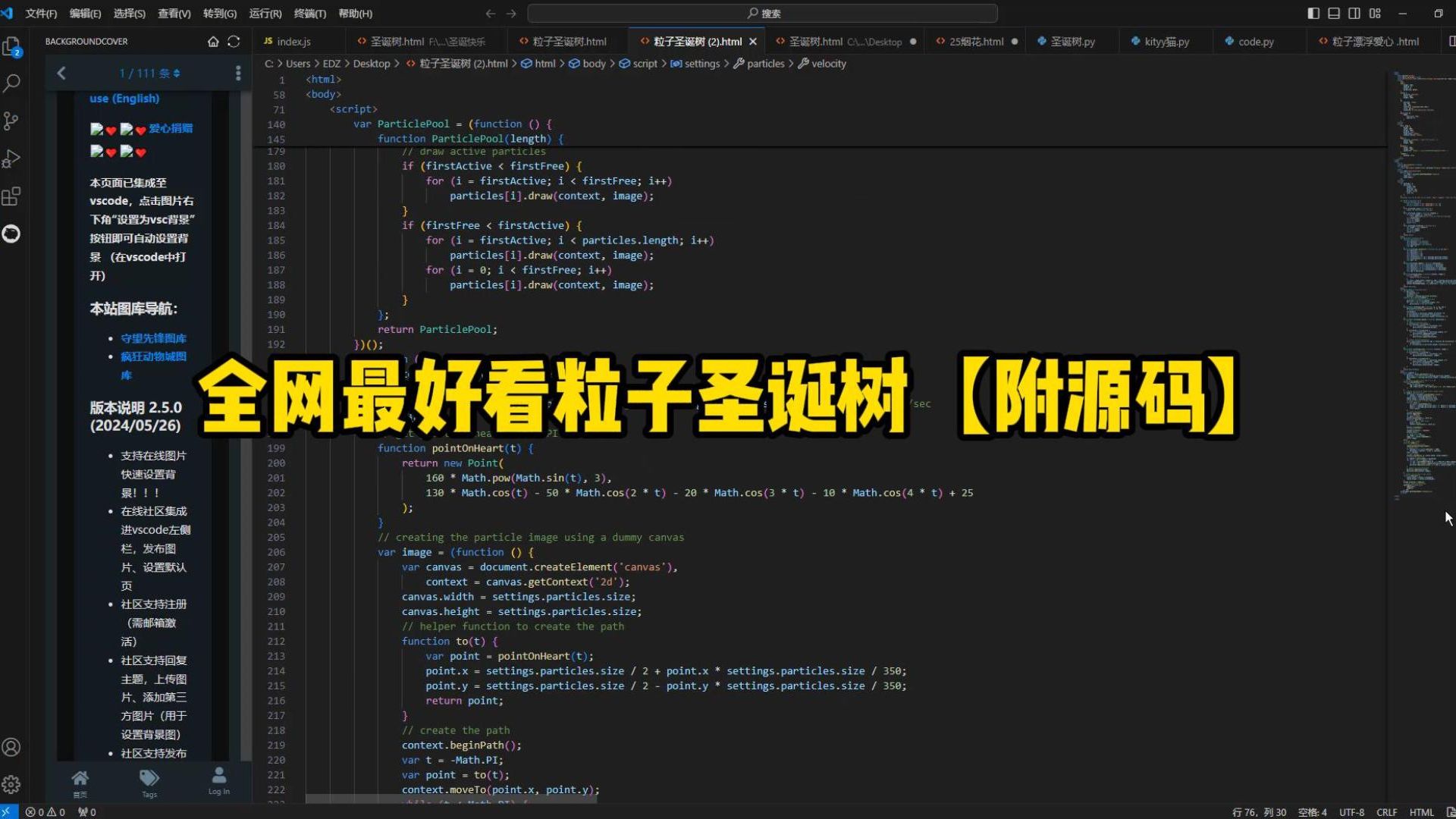Click the home icon in BACKGROUNDCOVER header
This screenshot has width=1456, height=819.
coord(213,42)
